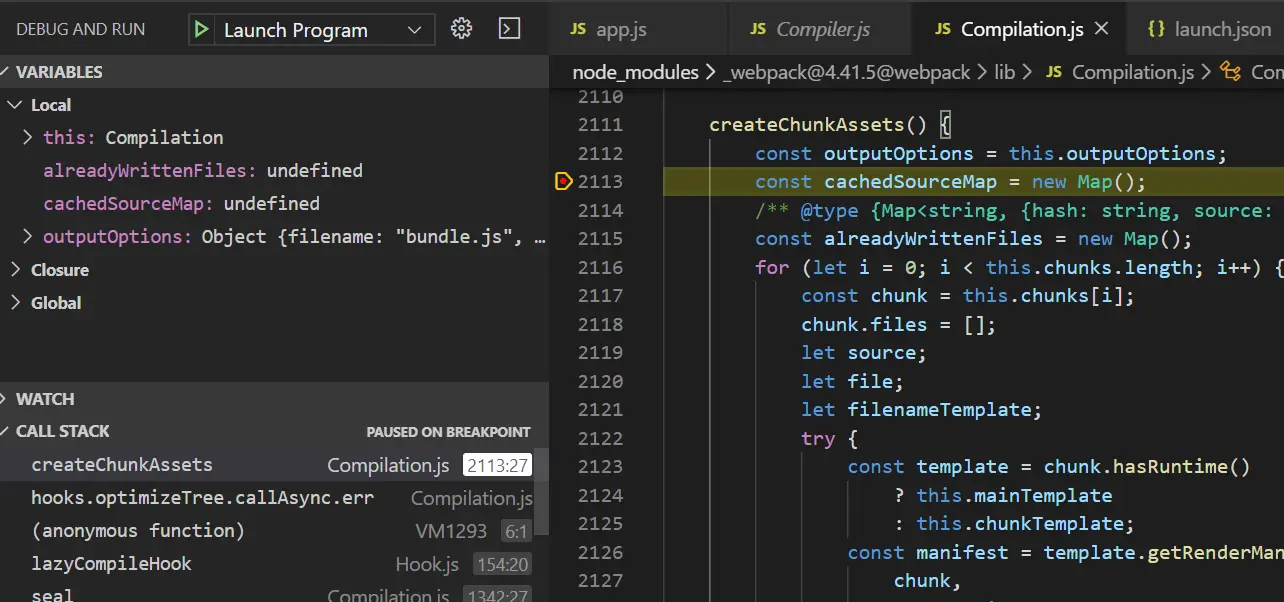Click the JS icon on app.js tab
The width and height of the screenshot is (1284, 602).
click(578, 29)
